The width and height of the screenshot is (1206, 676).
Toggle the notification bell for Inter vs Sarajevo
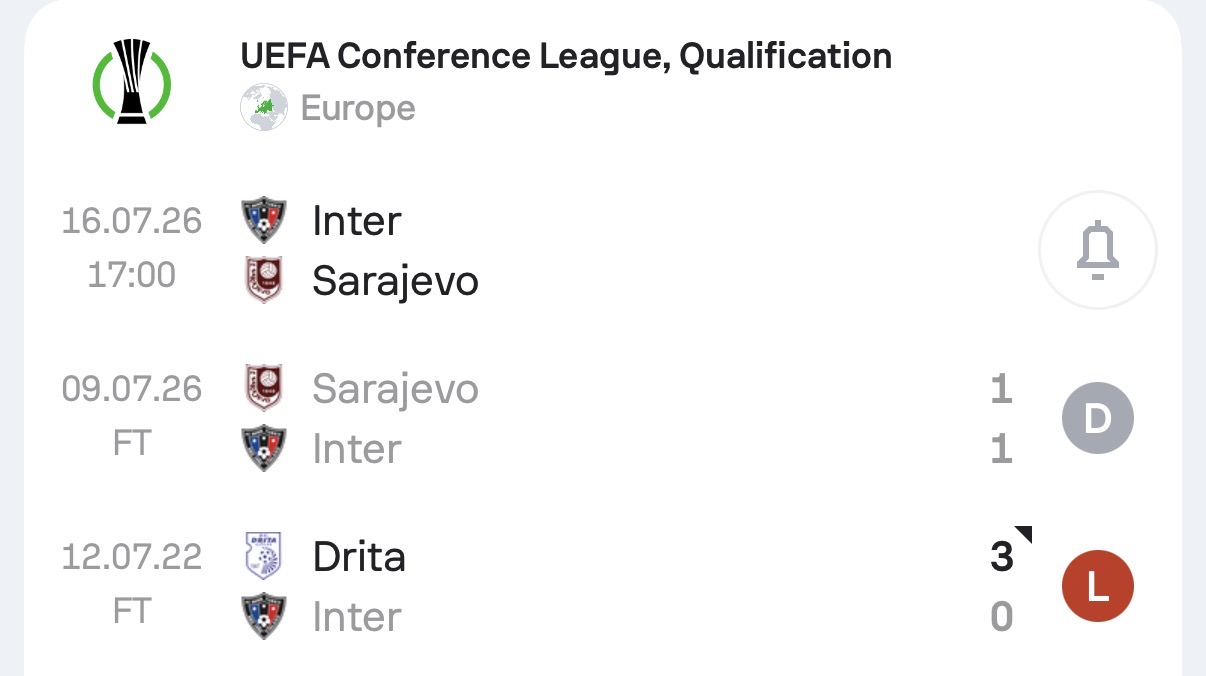pyautogui.click(x=1098, y=251)
